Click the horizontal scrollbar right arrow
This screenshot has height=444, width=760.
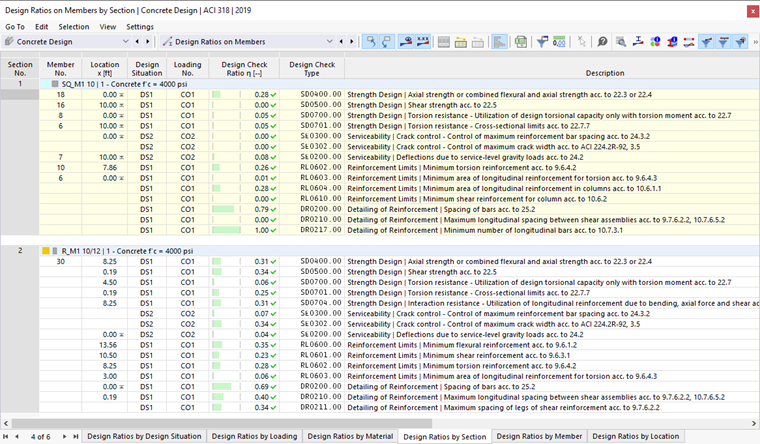(x=754, y=423)
